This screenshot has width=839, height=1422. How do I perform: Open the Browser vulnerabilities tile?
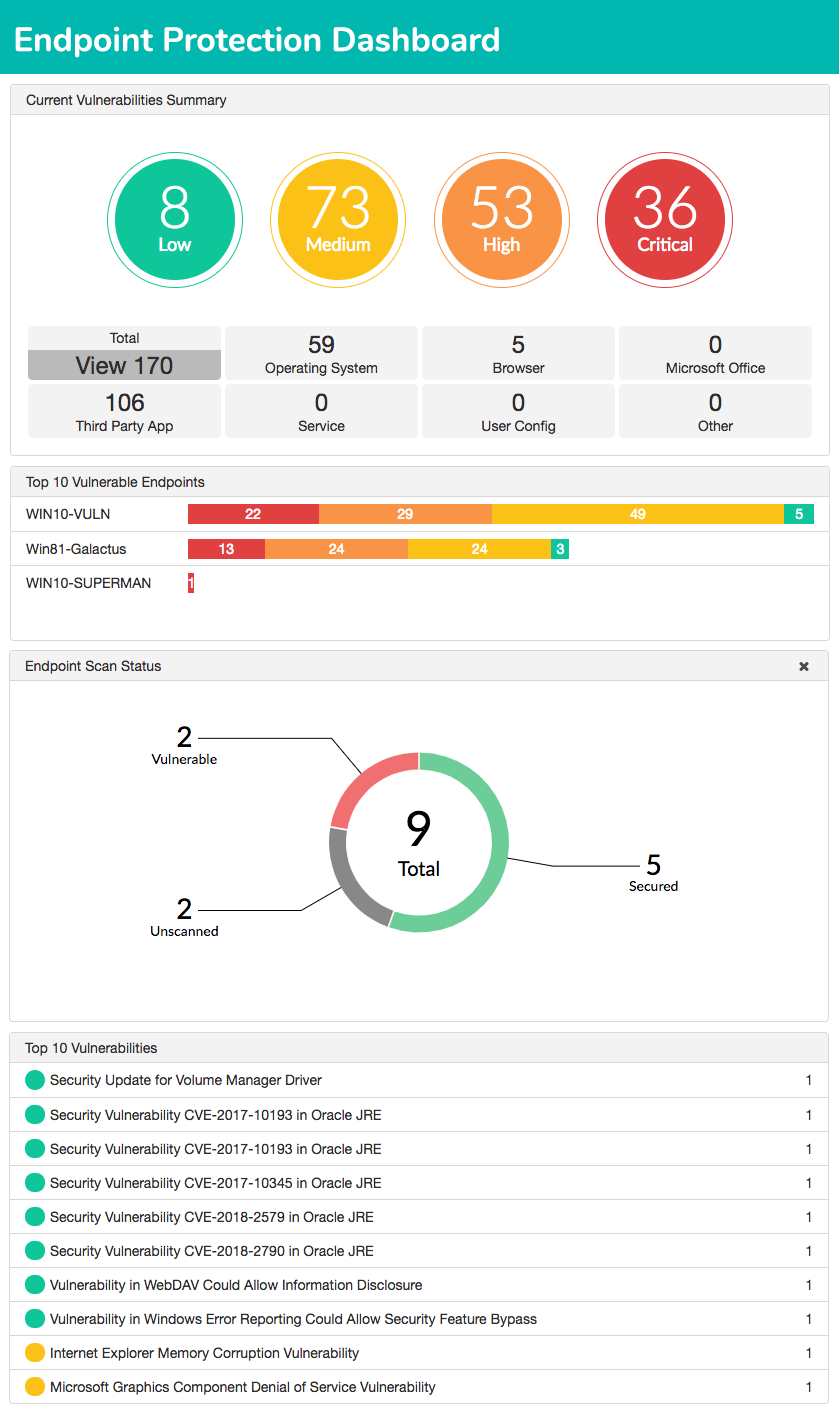[518, 354]
